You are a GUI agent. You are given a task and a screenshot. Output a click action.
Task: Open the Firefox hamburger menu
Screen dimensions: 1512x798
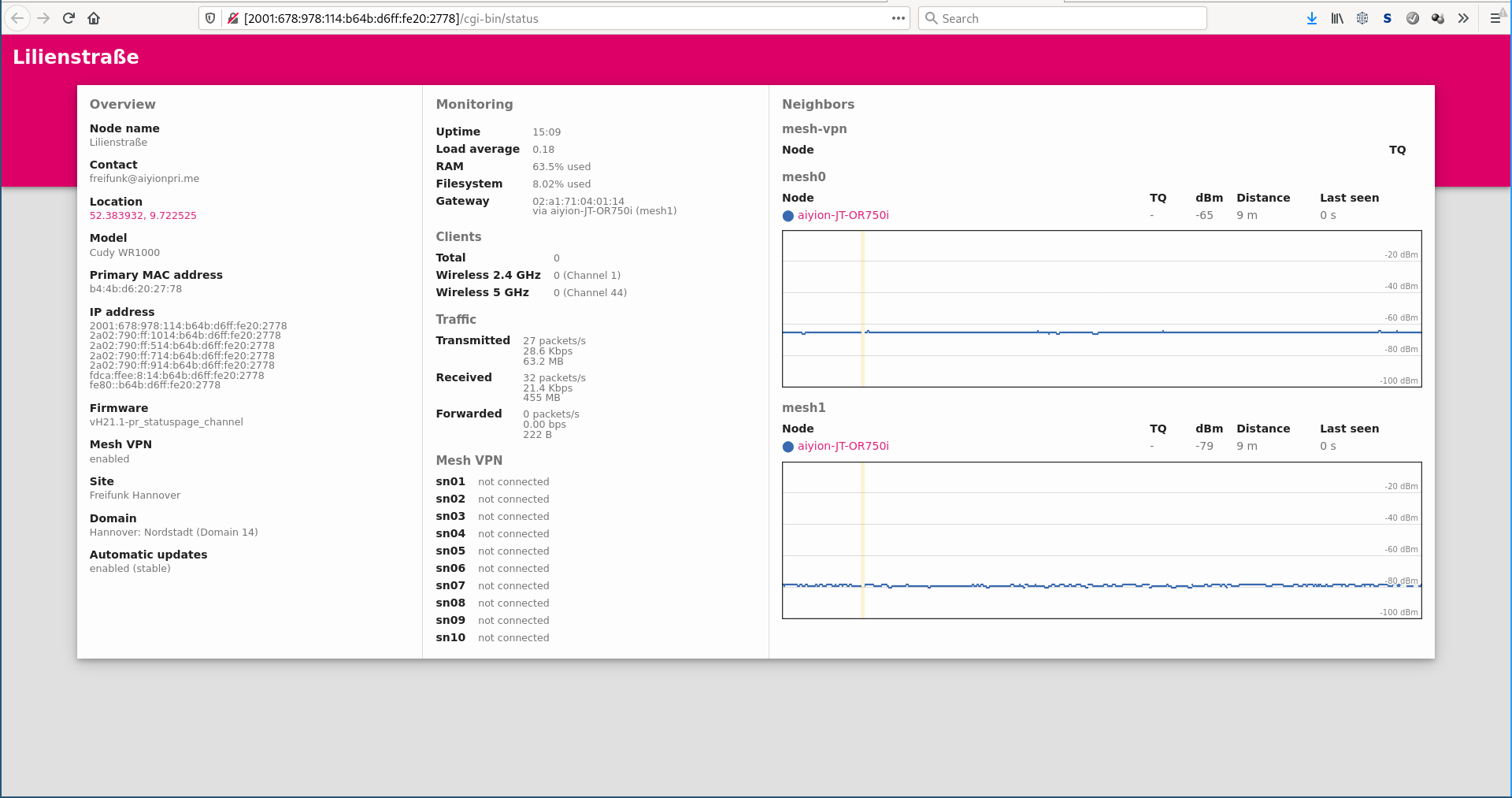pos(1495,18)
